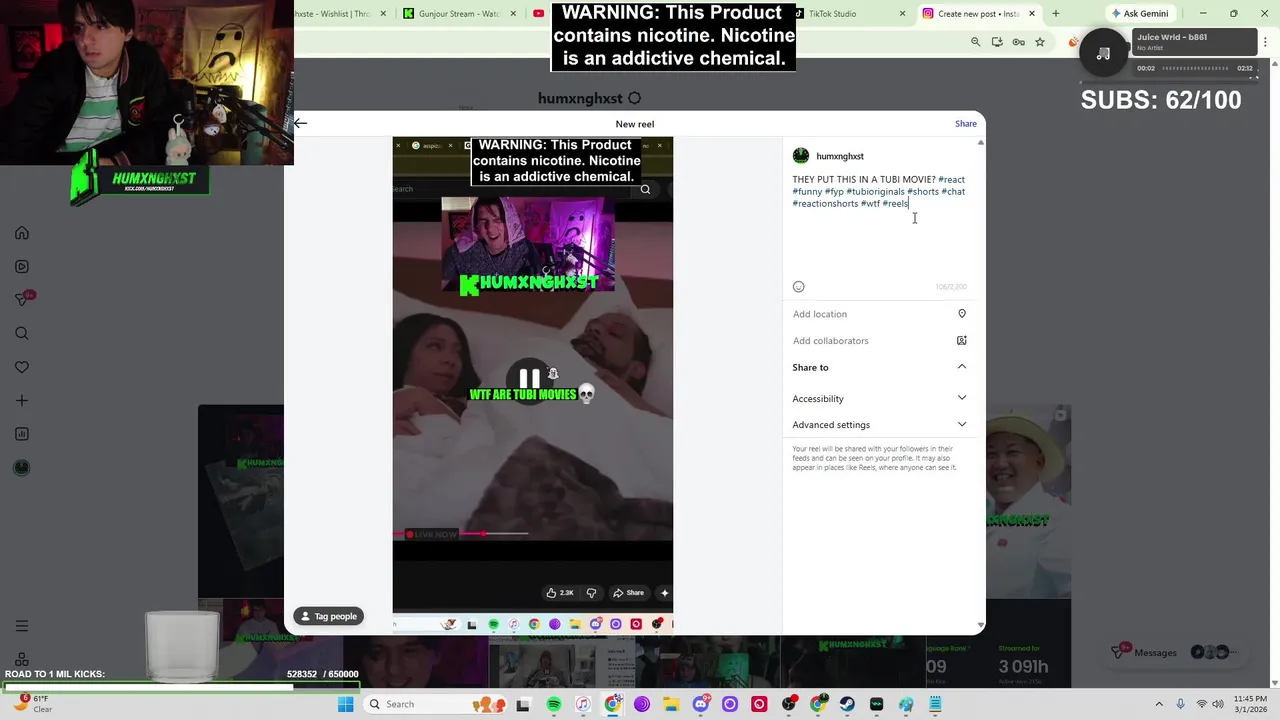This screenshot has width=1280, height=720.
Task: Open a new browser tab
Action: [1055, 14]
